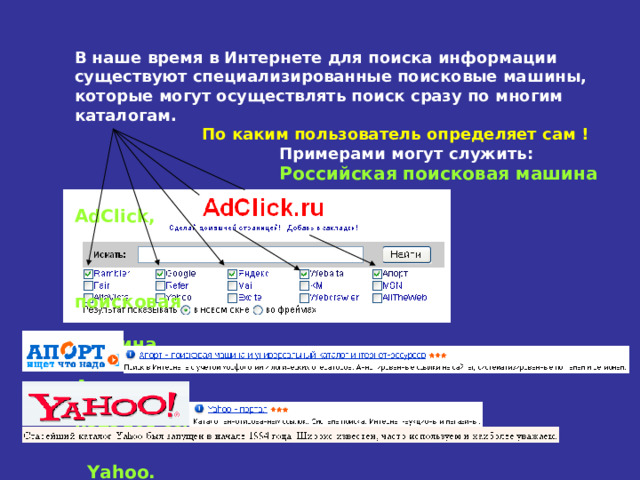This screenshot has height=480, width=640.
Task: Click the info icon beside Yahoo link
Action: click(x=199, y=408)
